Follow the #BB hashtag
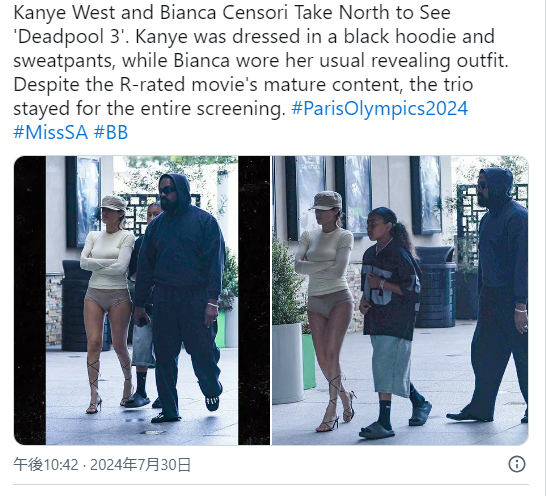The height and width of the screenshot is (496, 546). [111, 132]
